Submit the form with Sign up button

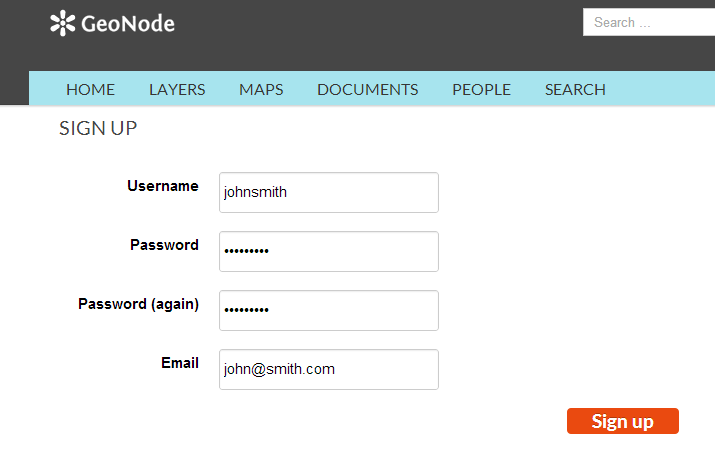tap(623, 421)
